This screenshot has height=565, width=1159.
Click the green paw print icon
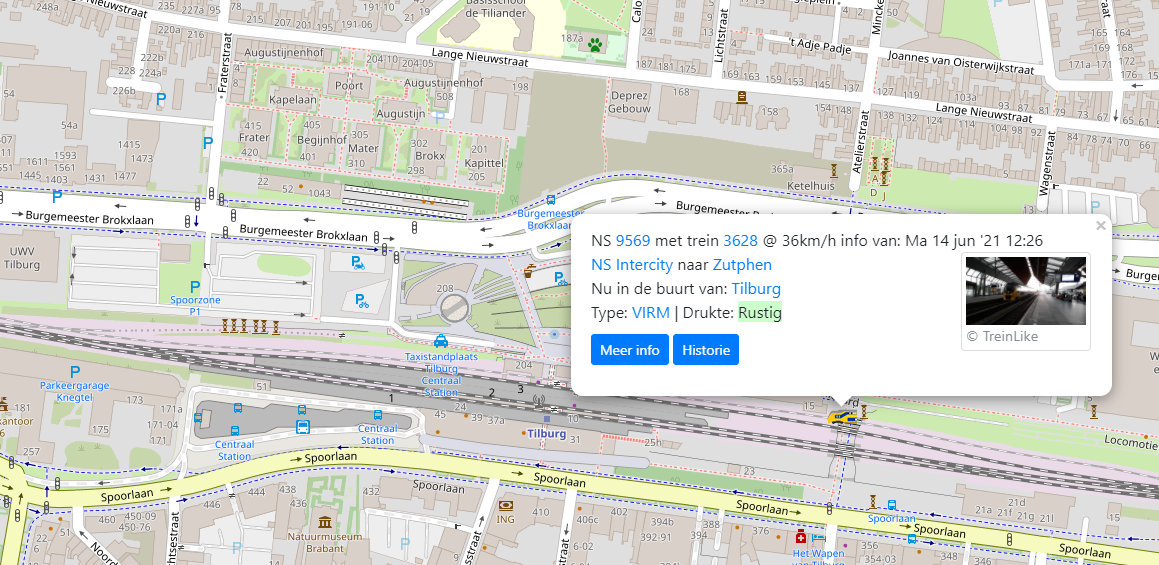pos(596,44)
